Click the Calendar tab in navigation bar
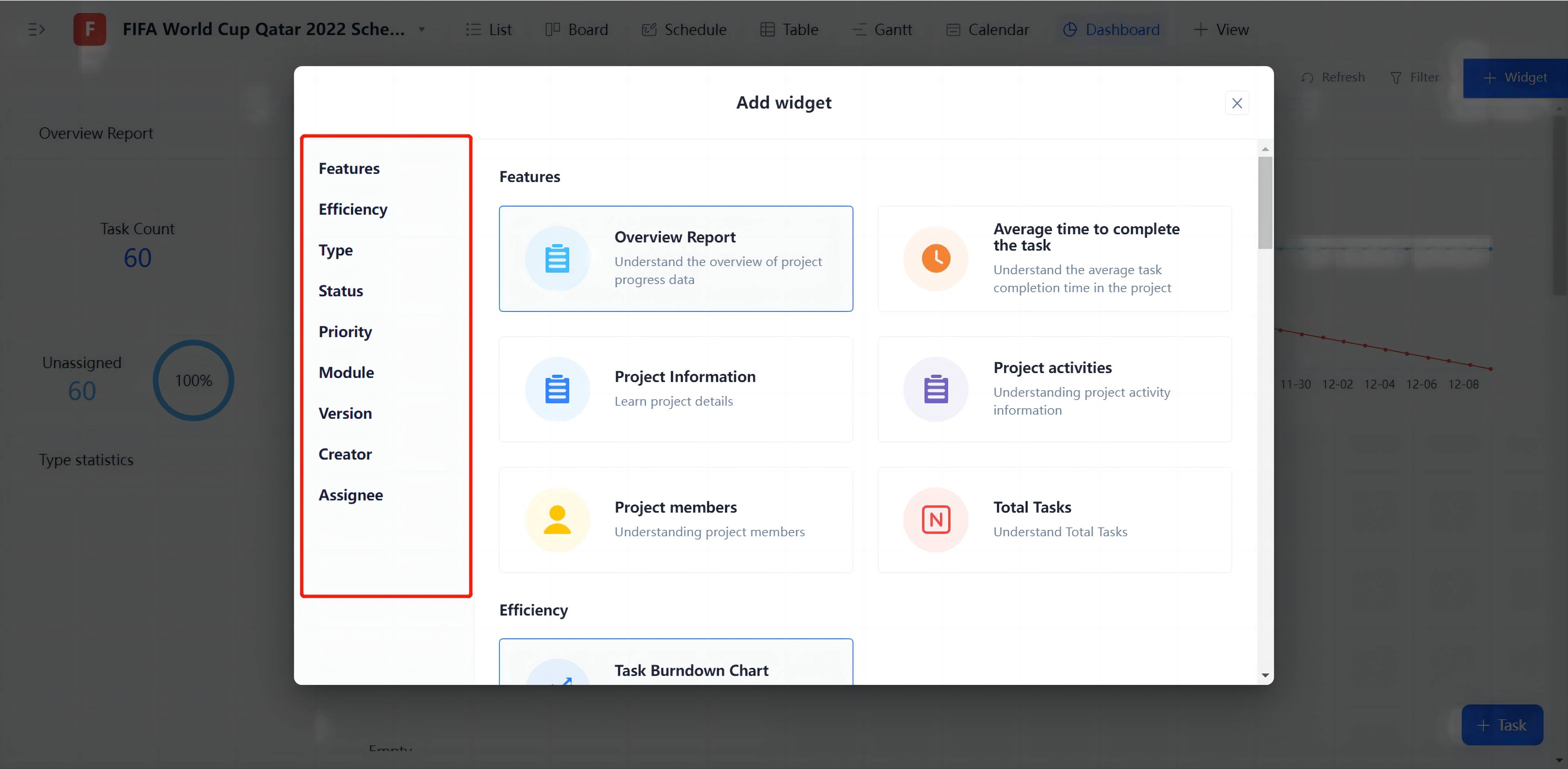This screenshot has width=1568, height=769. point(999,29)
